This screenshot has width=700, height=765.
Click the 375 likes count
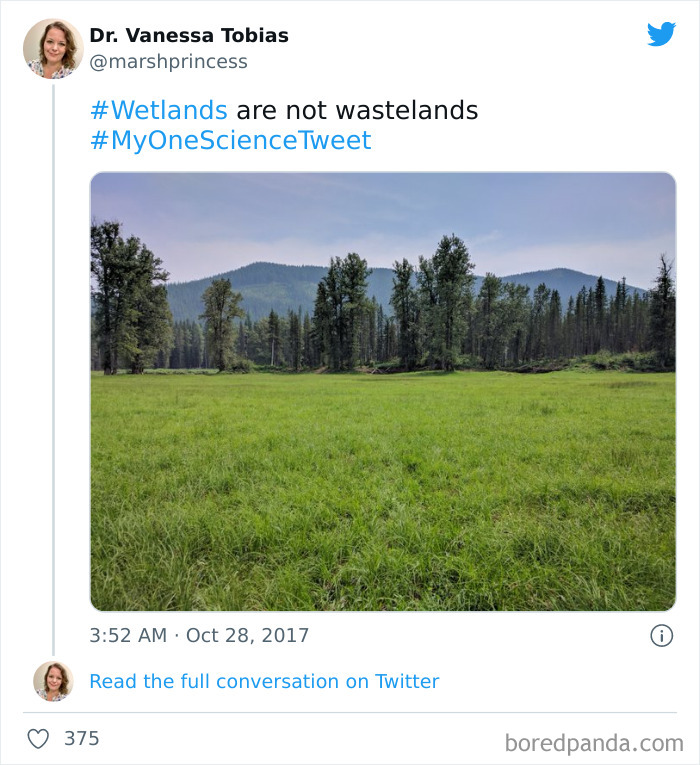(82, 739)
